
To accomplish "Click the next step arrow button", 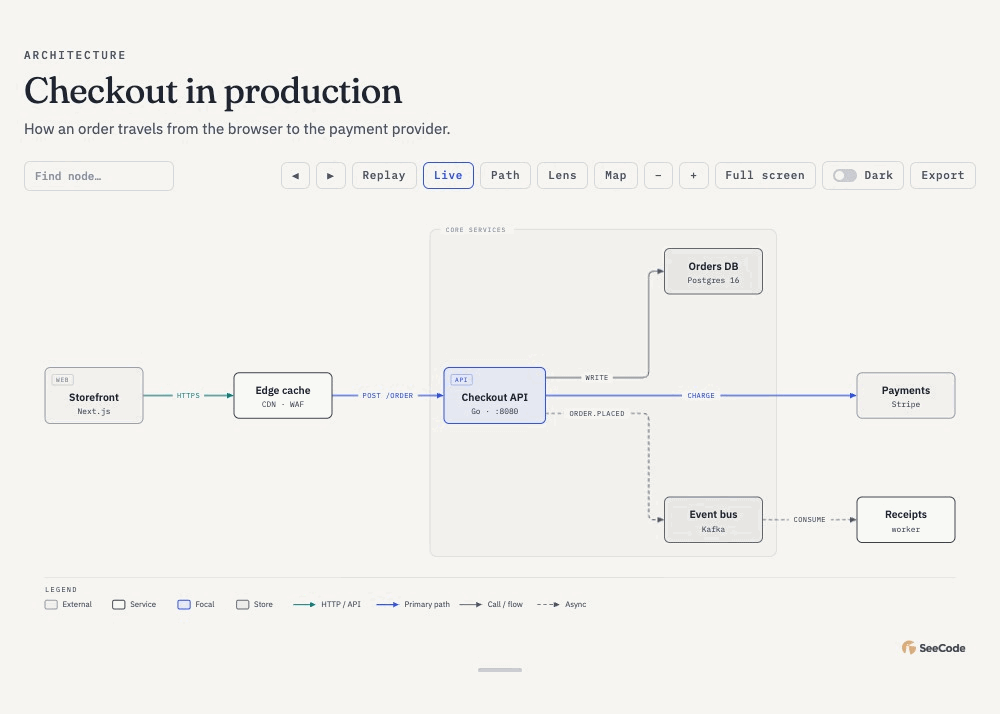I will tap(330, 175).
